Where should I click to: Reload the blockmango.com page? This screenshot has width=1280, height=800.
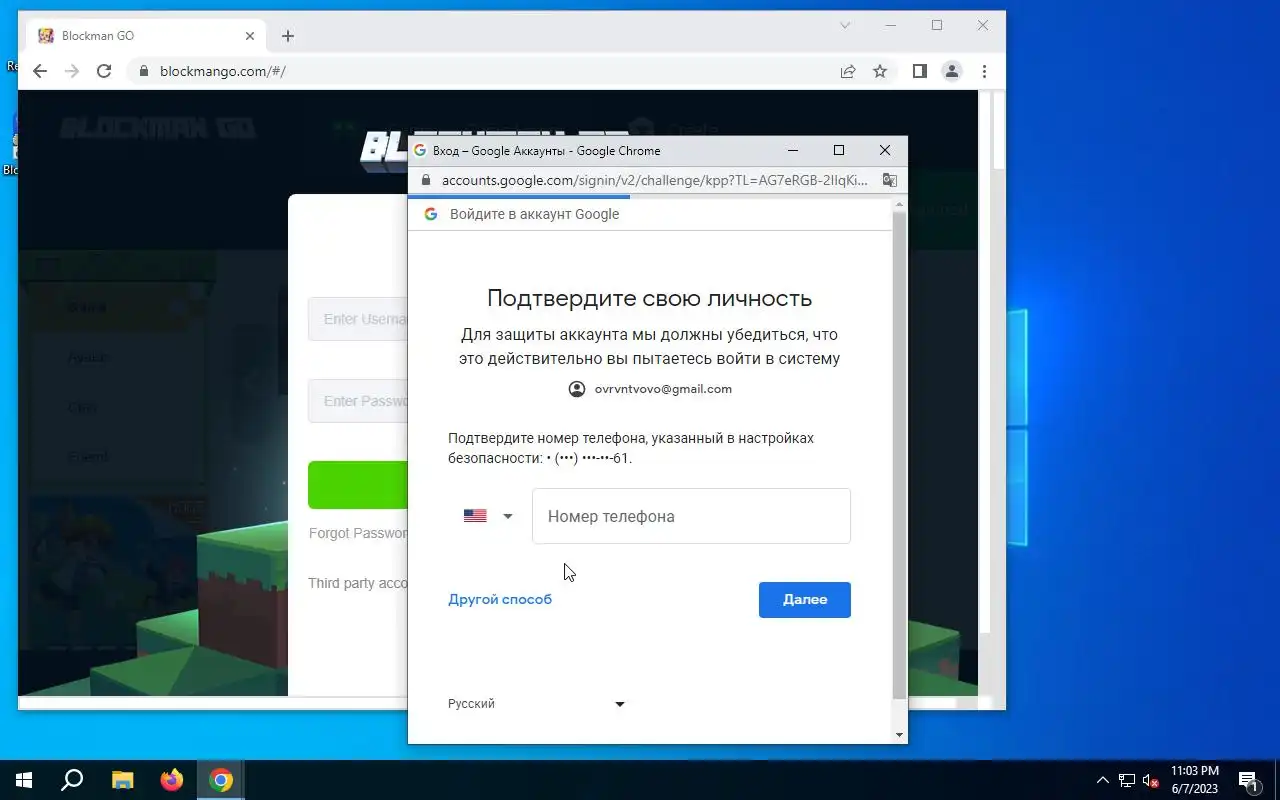104,71
